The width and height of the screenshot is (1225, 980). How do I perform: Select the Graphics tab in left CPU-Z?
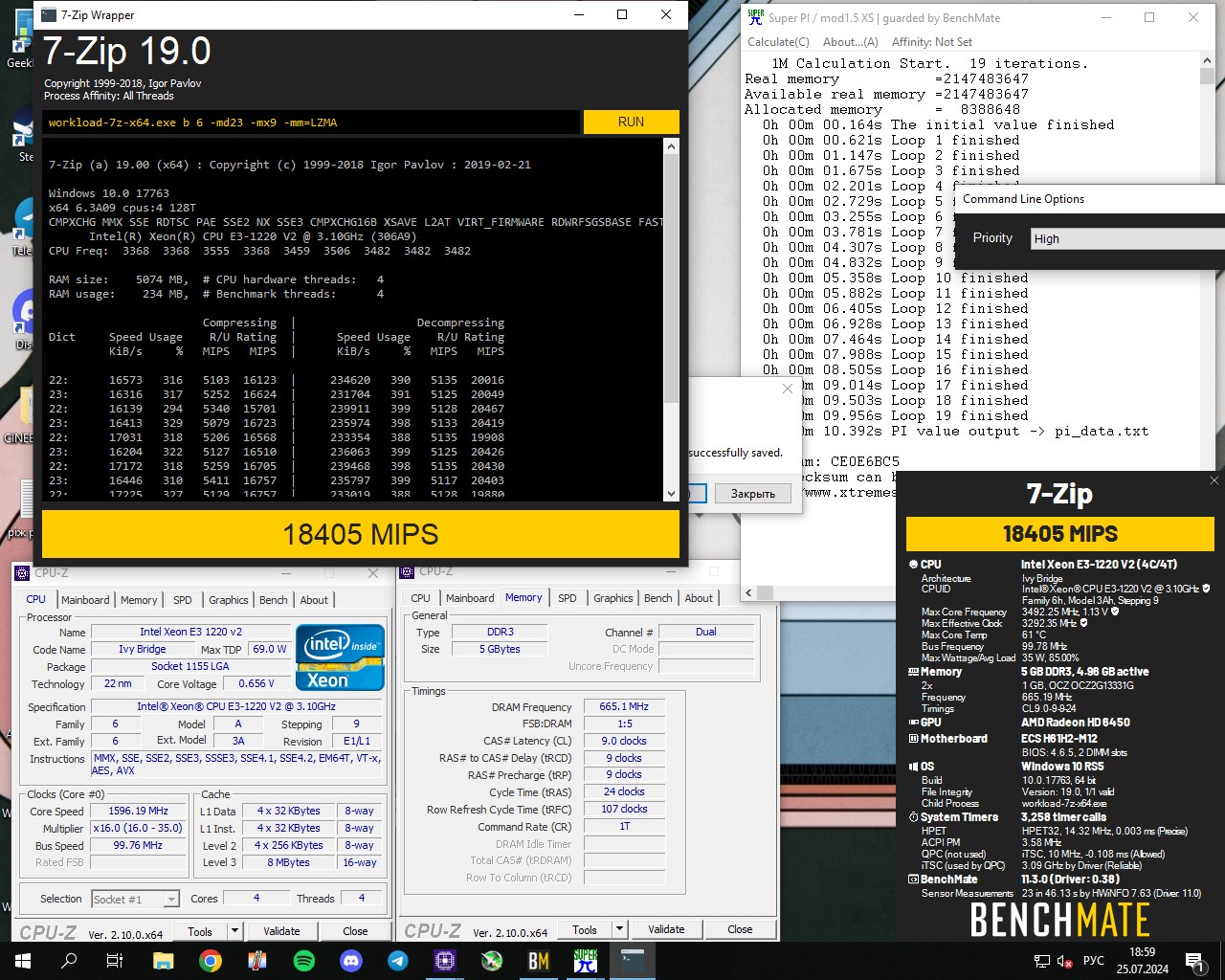[x=229, y=600]
